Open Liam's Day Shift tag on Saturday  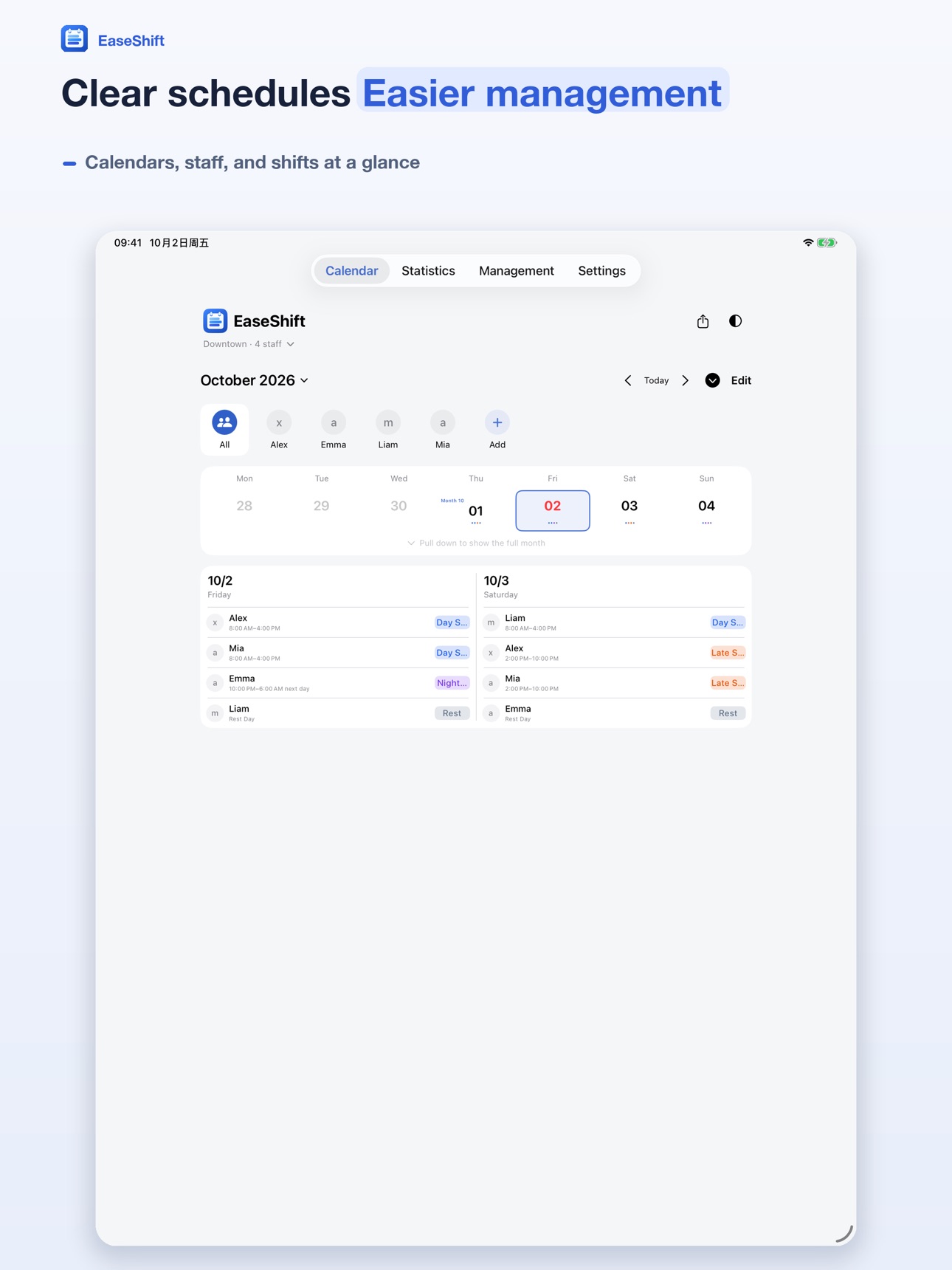tap(728, 622)
